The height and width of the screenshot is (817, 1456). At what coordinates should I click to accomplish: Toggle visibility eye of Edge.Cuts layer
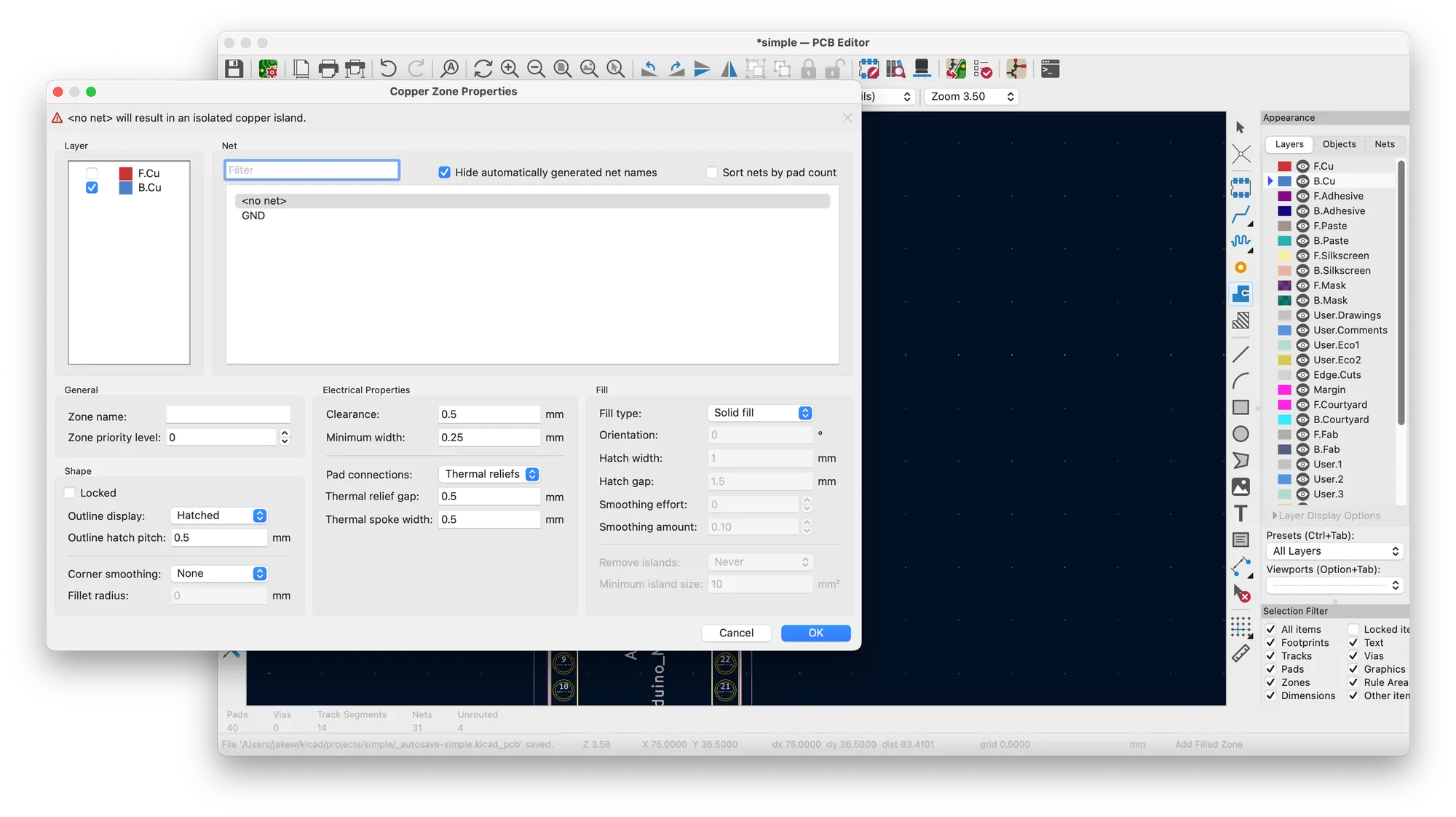coord(1302,375)
